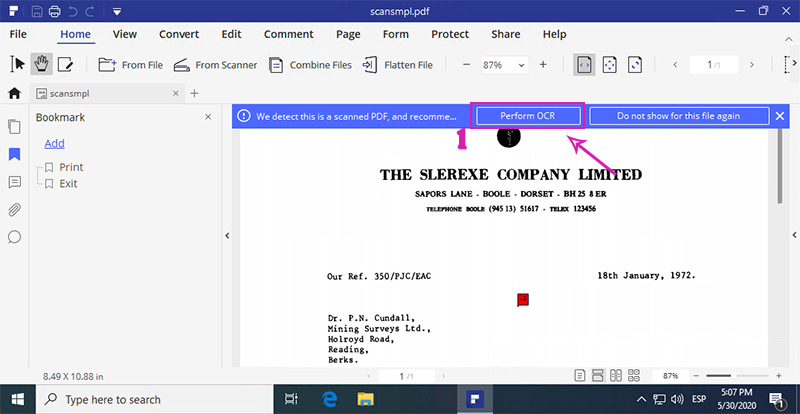This screenshot has height=414, width=800.
Task: Toggle the Bookmark panel icon
Action: point(15,155)
